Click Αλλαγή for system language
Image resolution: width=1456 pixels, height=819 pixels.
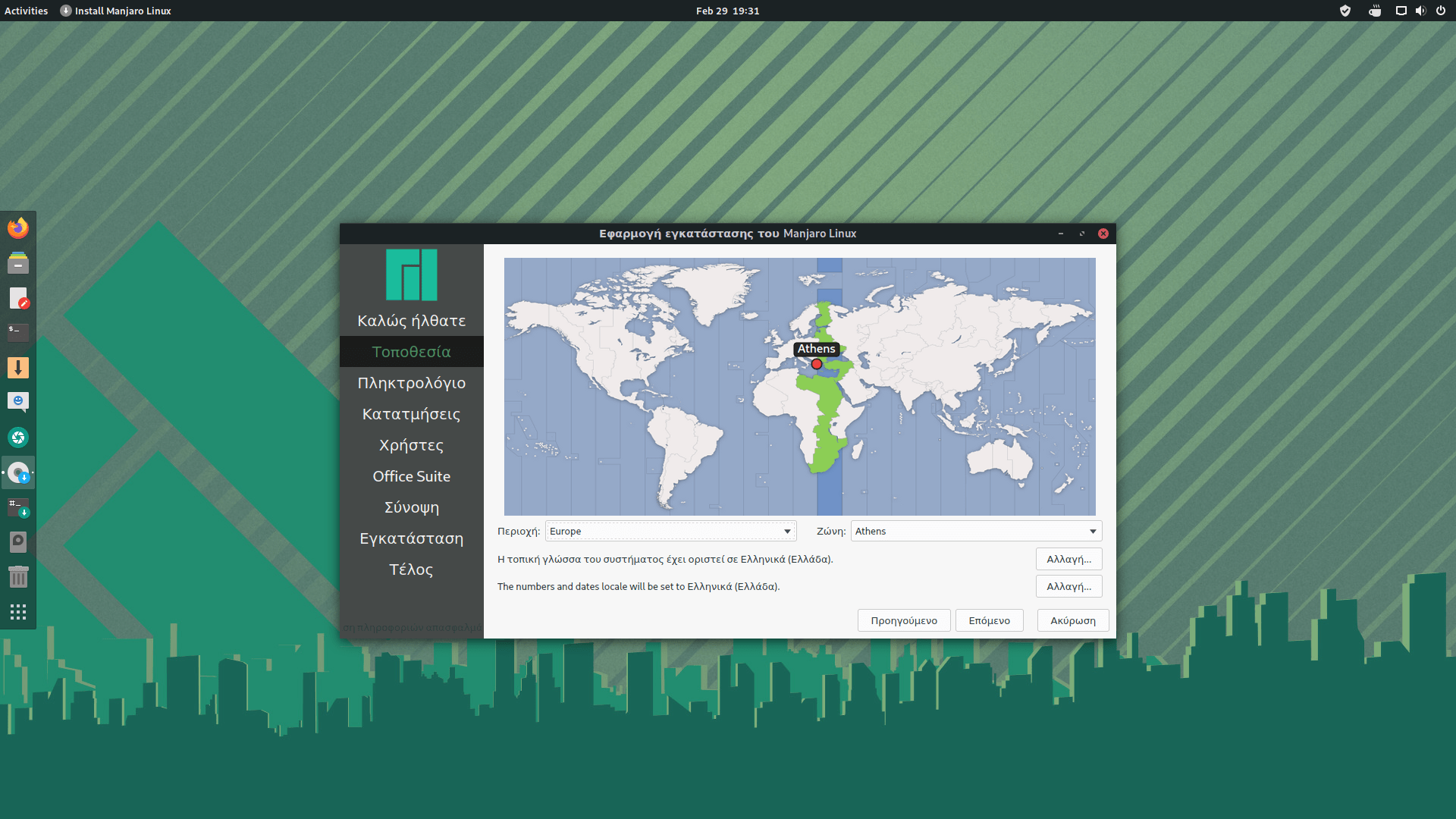[1068, 559]
